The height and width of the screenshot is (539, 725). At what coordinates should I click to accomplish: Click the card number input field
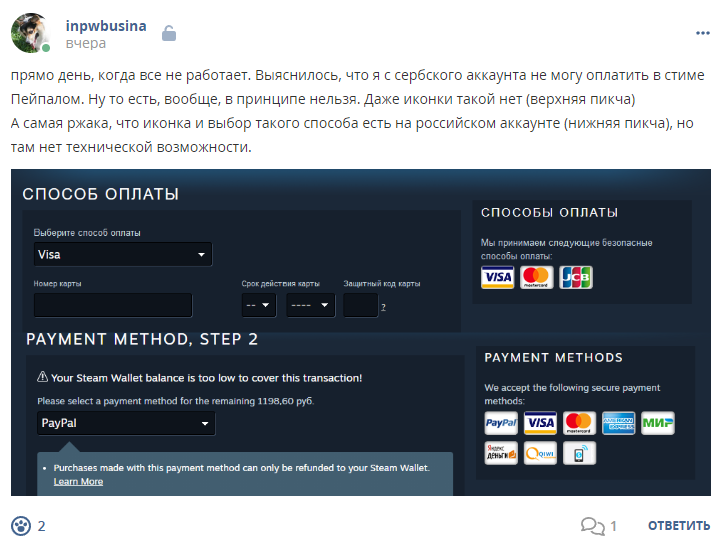113,305
